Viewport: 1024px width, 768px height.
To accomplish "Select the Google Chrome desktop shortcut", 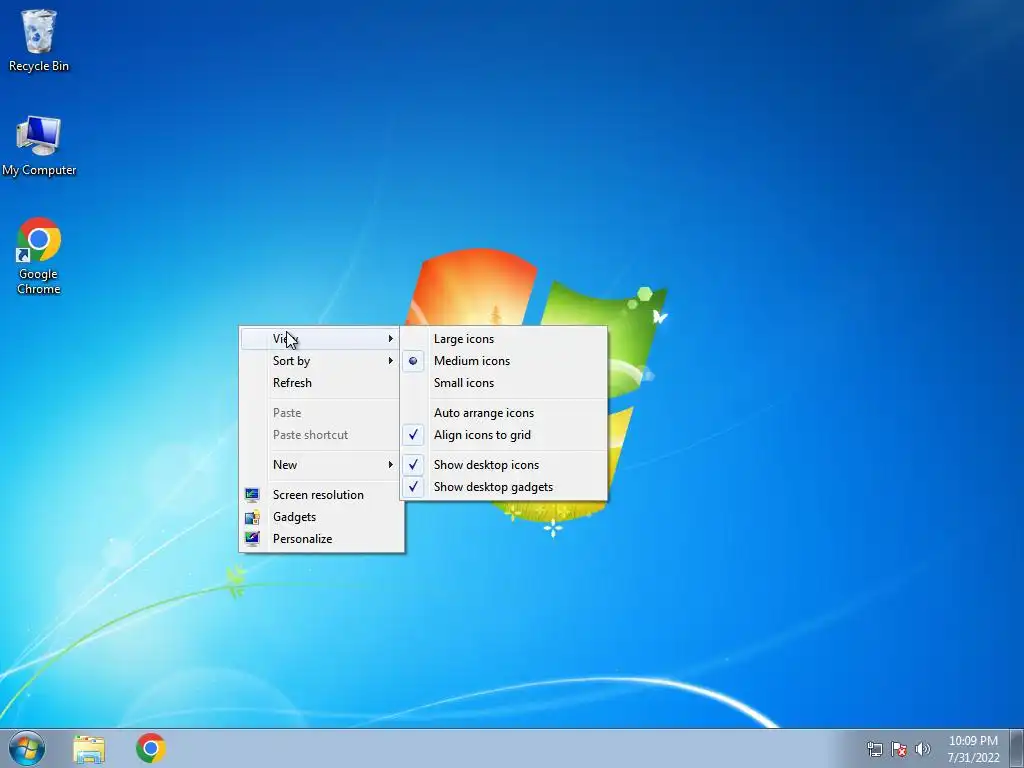I will 39,256.
